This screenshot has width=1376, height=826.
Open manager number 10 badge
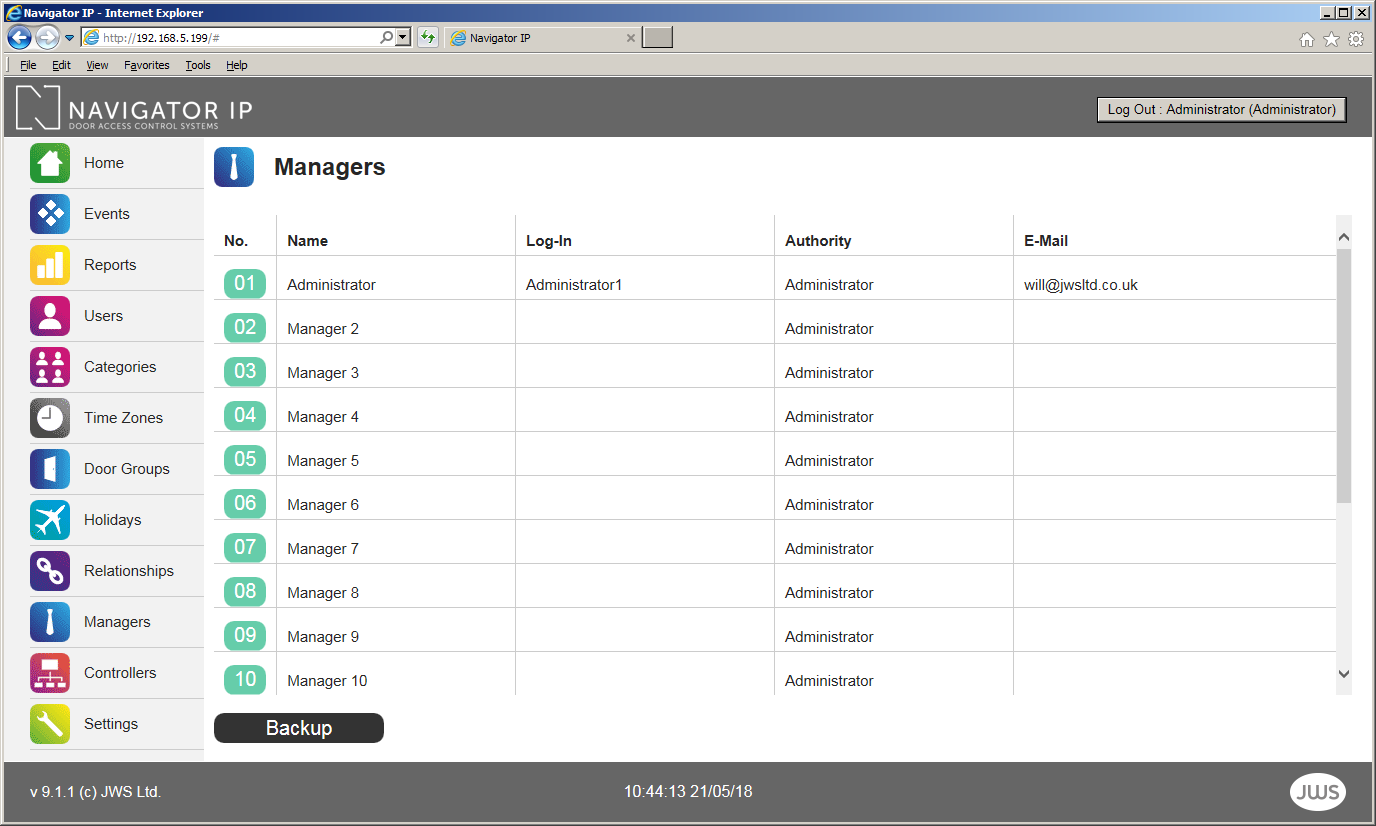pos(245,679)
